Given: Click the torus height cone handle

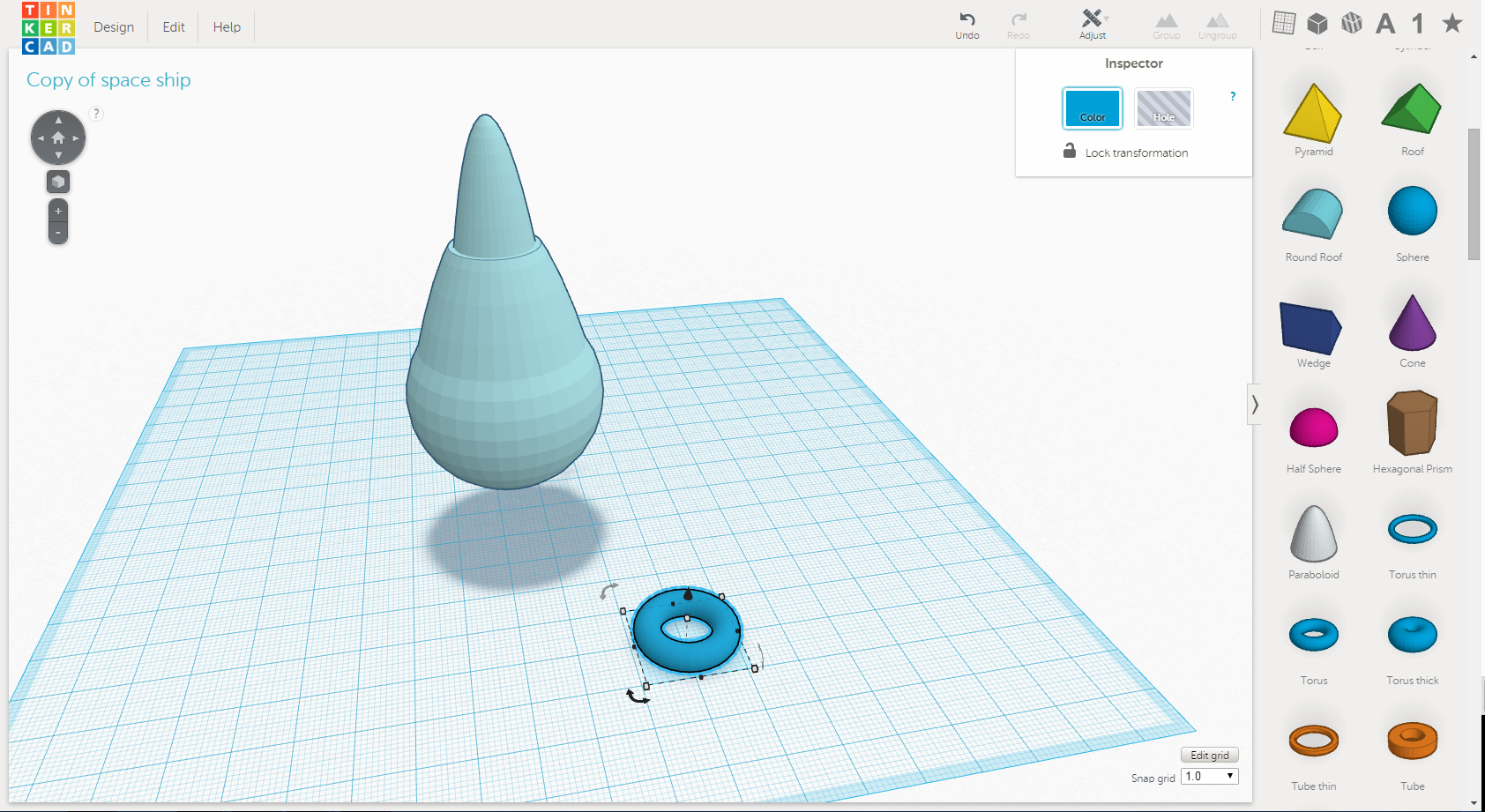Looking at the screenshot, I should tap(688, 594).
